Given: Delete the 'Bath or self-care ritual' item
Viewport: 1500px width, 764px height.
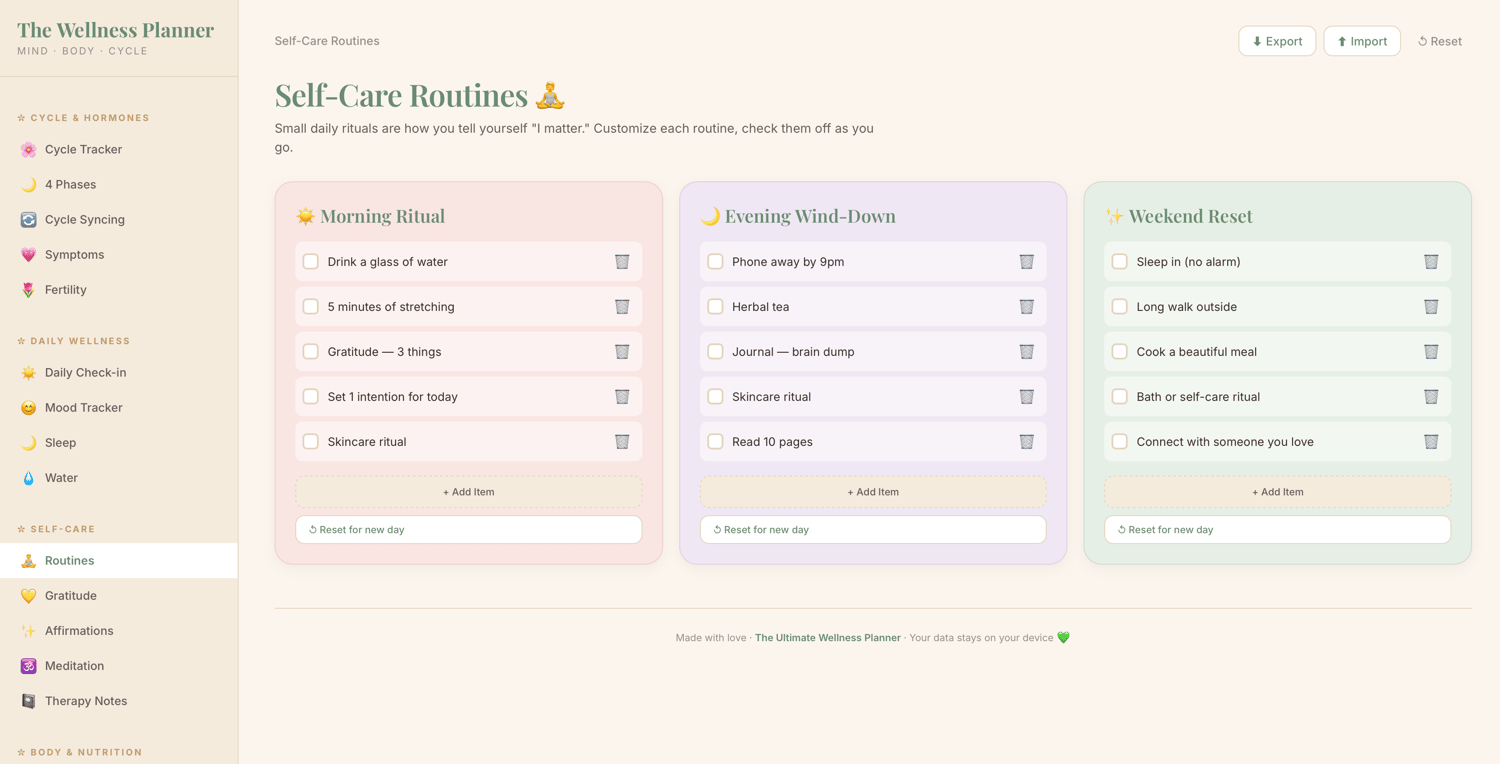Looking at the screenshot, I should pyautogui.click(x=1431, y=397).
